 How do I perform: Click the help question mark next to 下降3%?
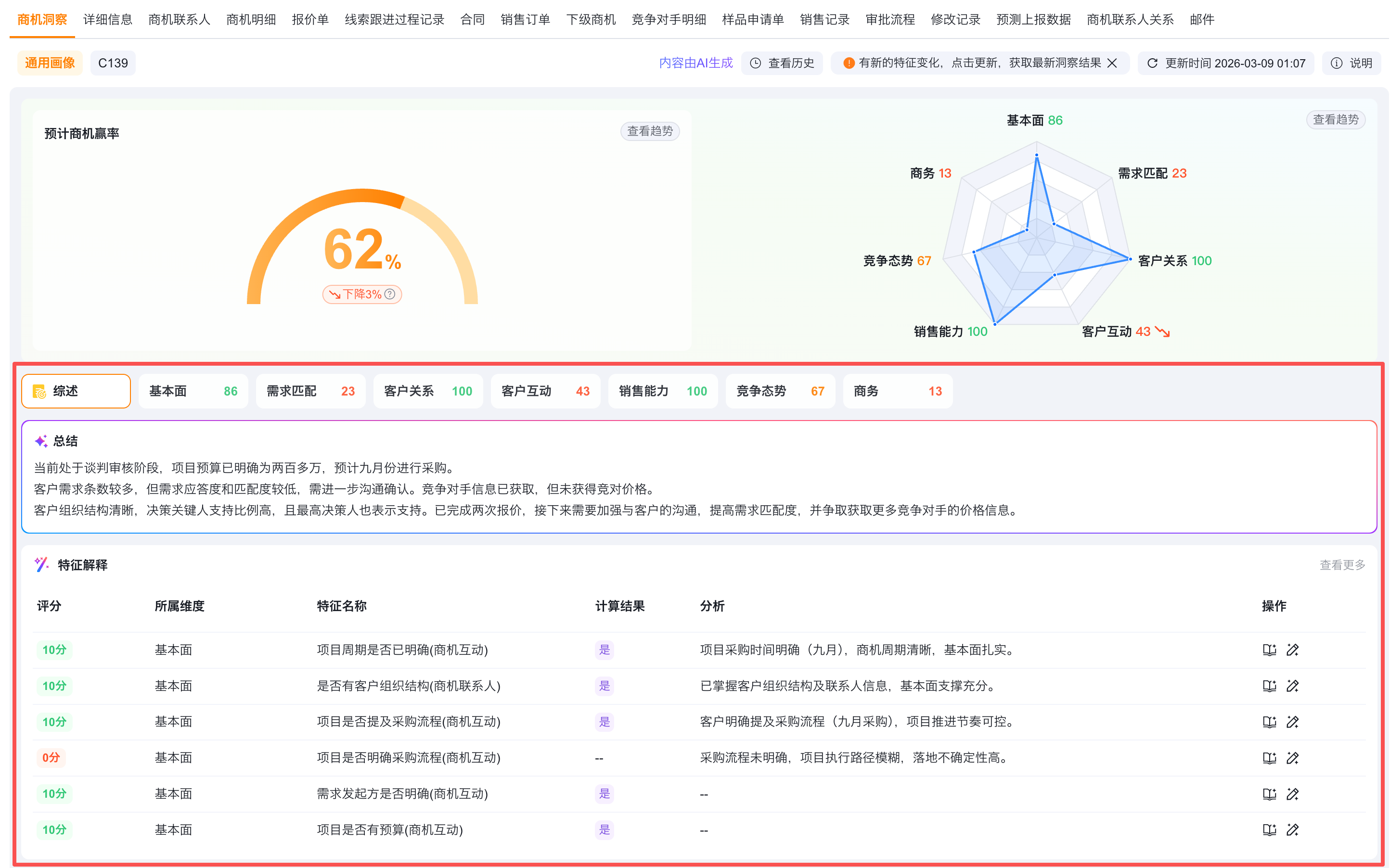pyautogui.click(x=390, y=294)
